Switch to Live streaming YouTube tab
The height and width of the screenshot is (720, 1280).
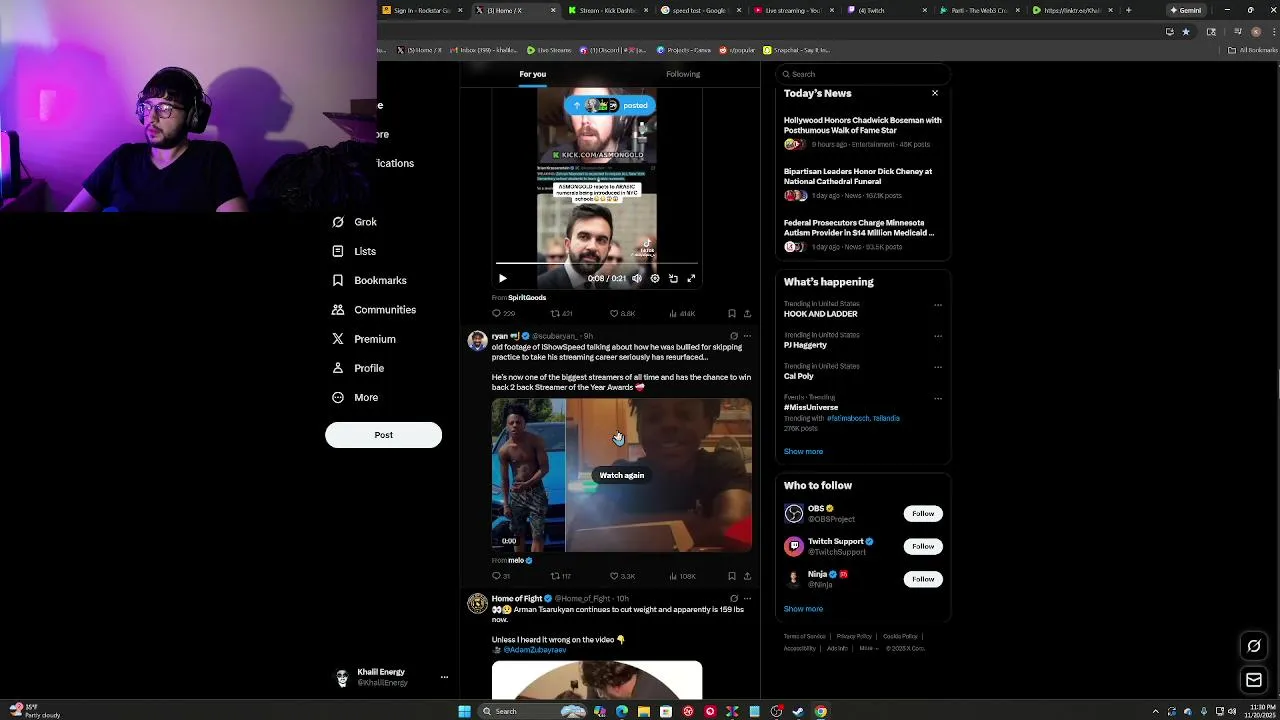791,10
